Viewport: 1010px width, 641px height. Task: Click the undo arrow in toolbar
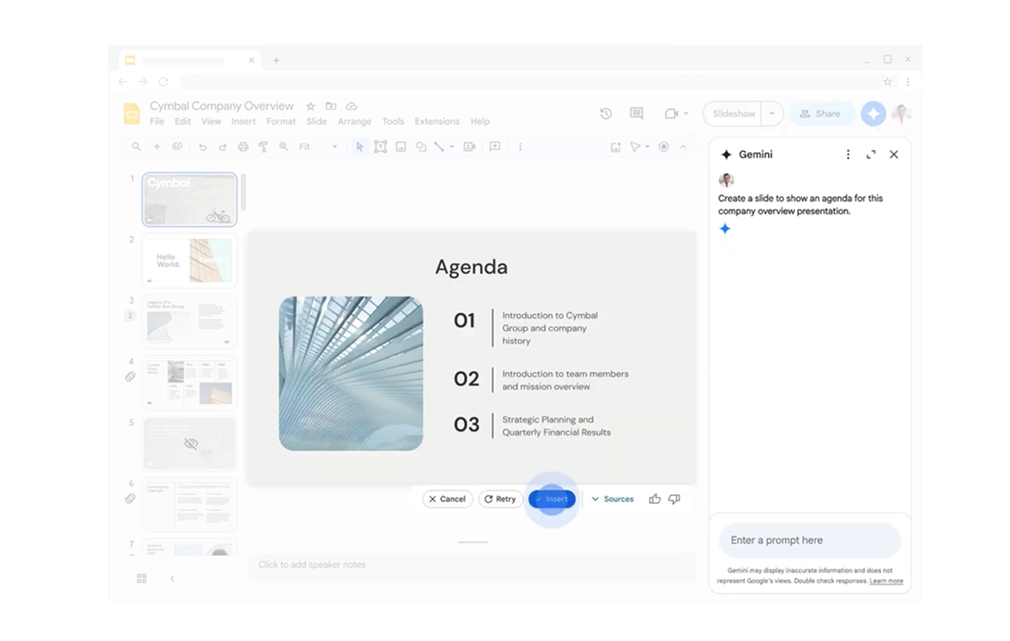203,147
